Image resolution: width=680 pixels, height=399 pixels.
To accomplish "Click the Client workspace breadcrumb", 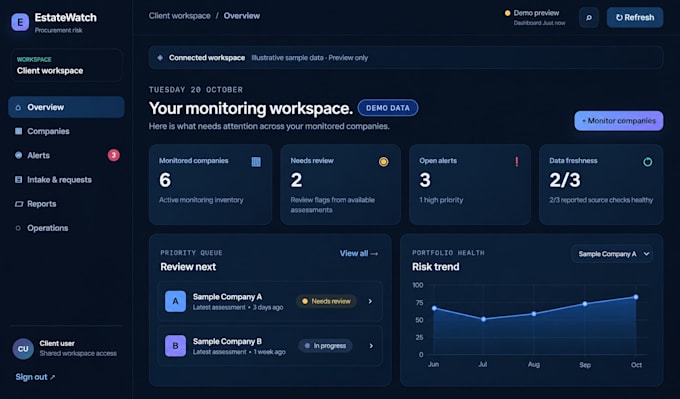I will pyautogui.click(x=180, y=16).
